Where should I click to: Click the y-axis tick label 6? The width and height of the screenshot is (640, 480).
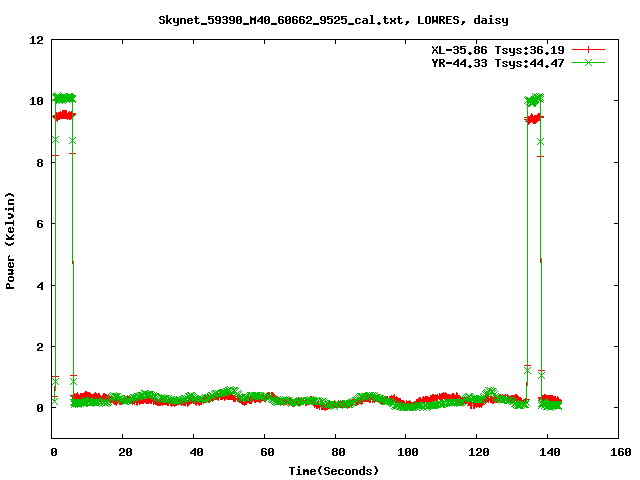pyautogui.click(x=40, y=224)
